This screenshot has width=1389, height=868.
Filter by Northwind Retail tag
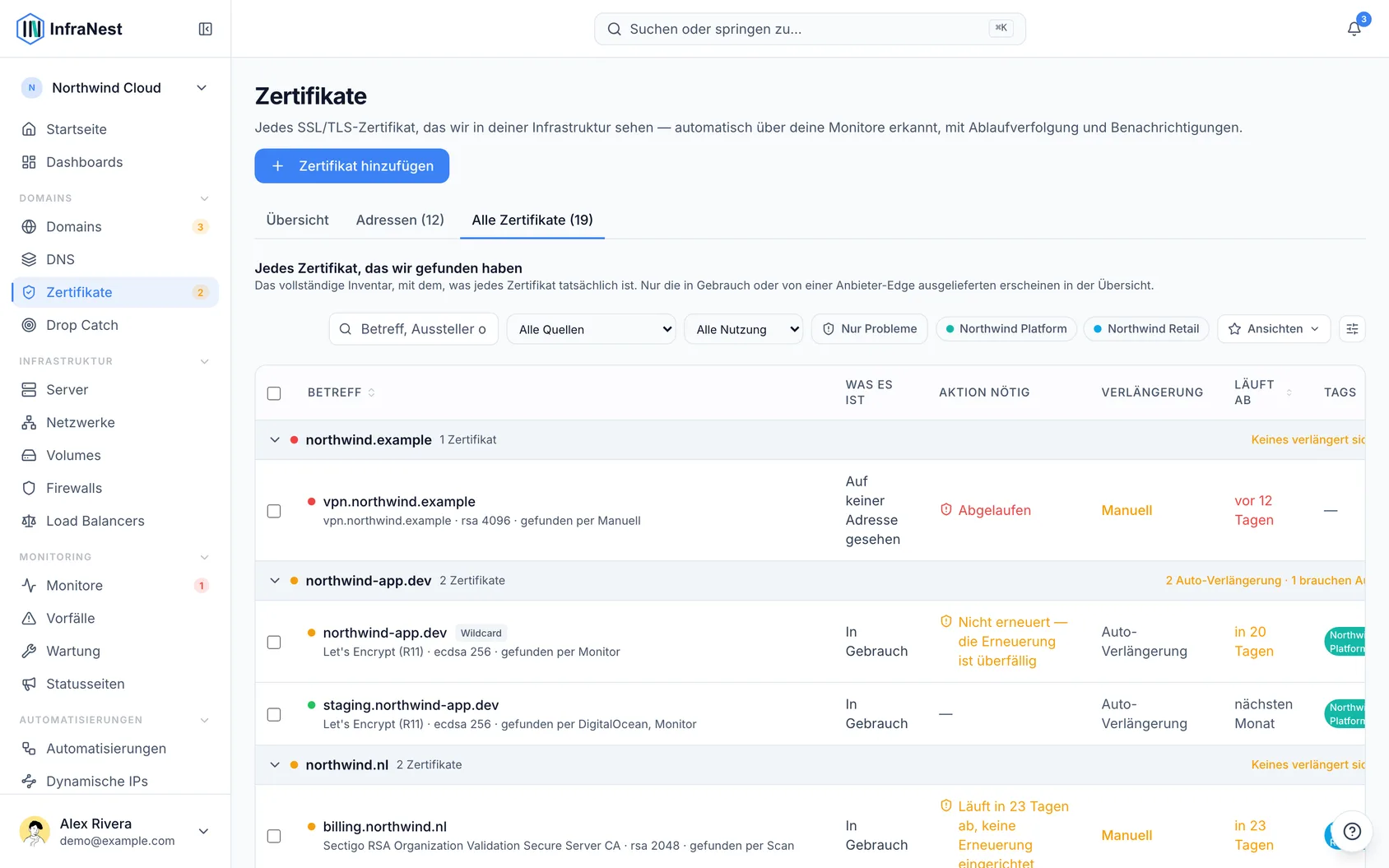click(1146, 329)
